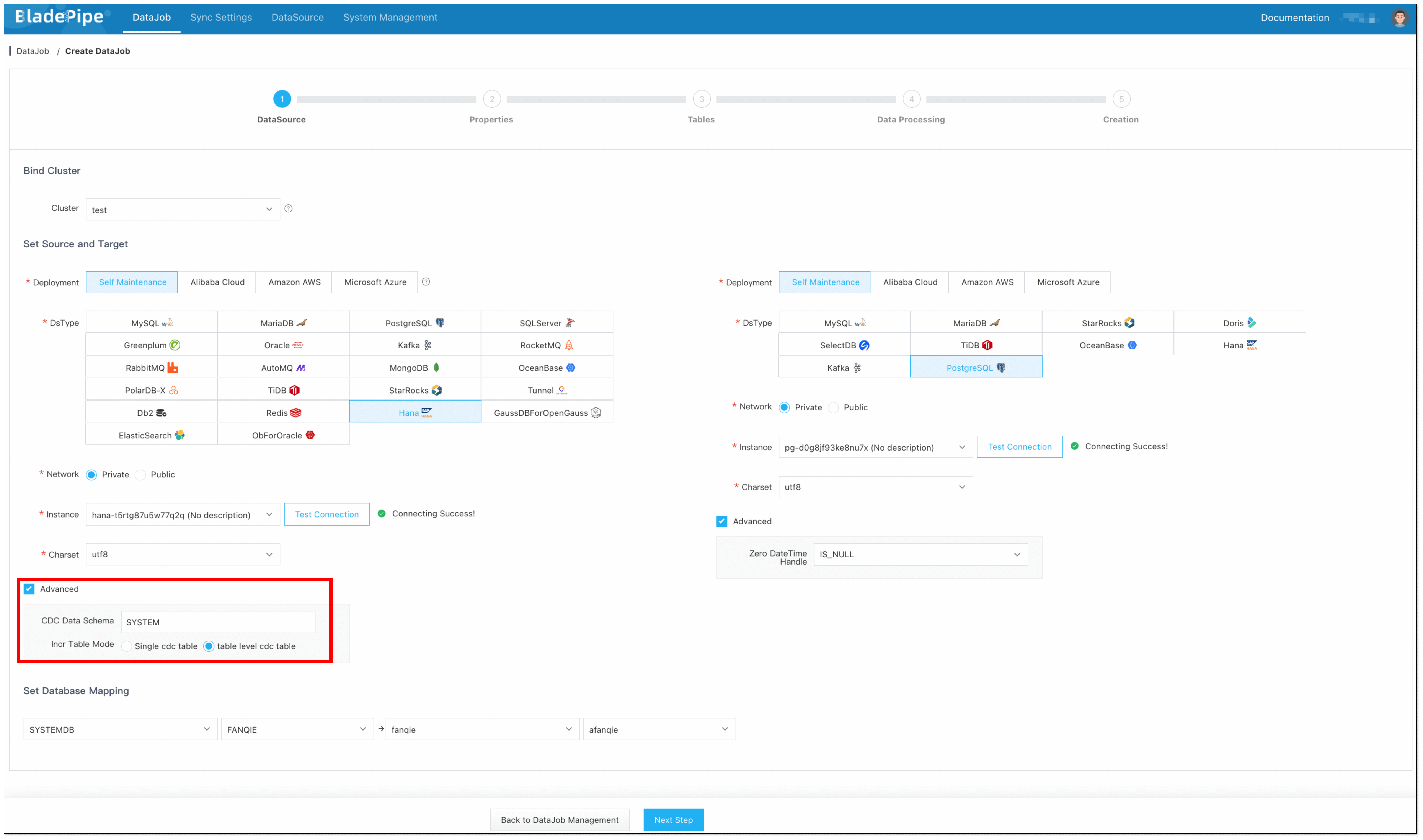Select Private network for source
Screen dimensions: 1423x840
pyautogui.click(x=92, y=475)
